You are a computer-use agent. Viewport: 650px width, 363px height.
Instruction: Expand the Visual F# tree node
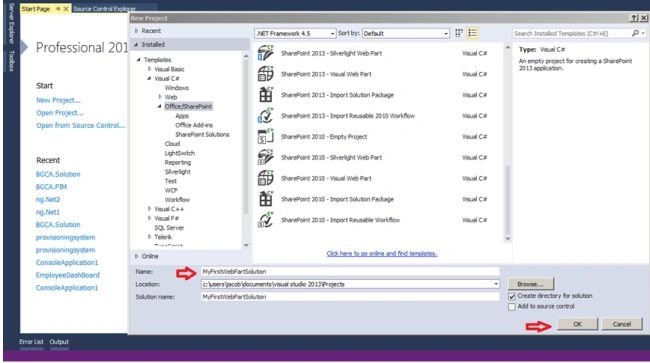[149, 218]
